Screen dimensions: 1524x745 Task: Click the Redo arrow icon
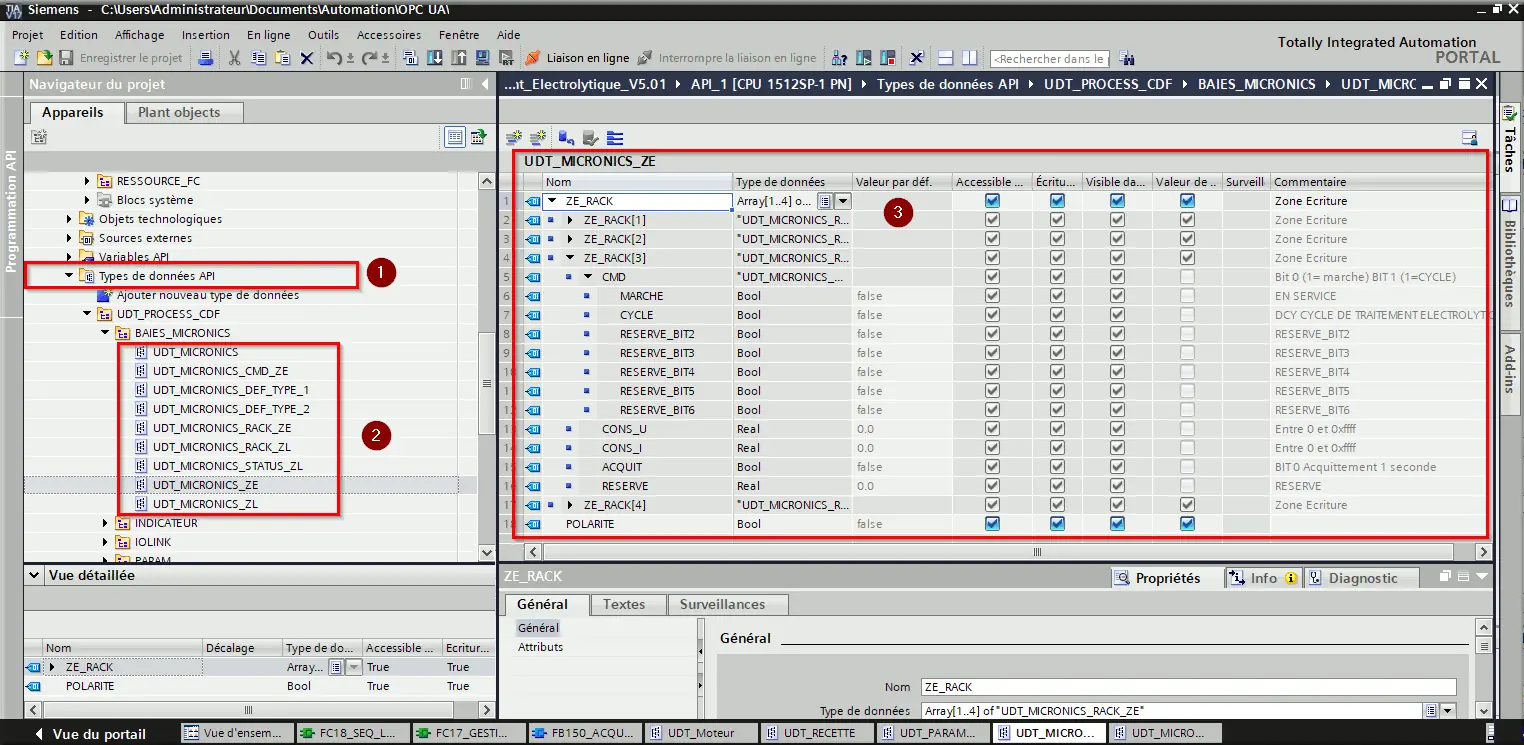[369, 58]
